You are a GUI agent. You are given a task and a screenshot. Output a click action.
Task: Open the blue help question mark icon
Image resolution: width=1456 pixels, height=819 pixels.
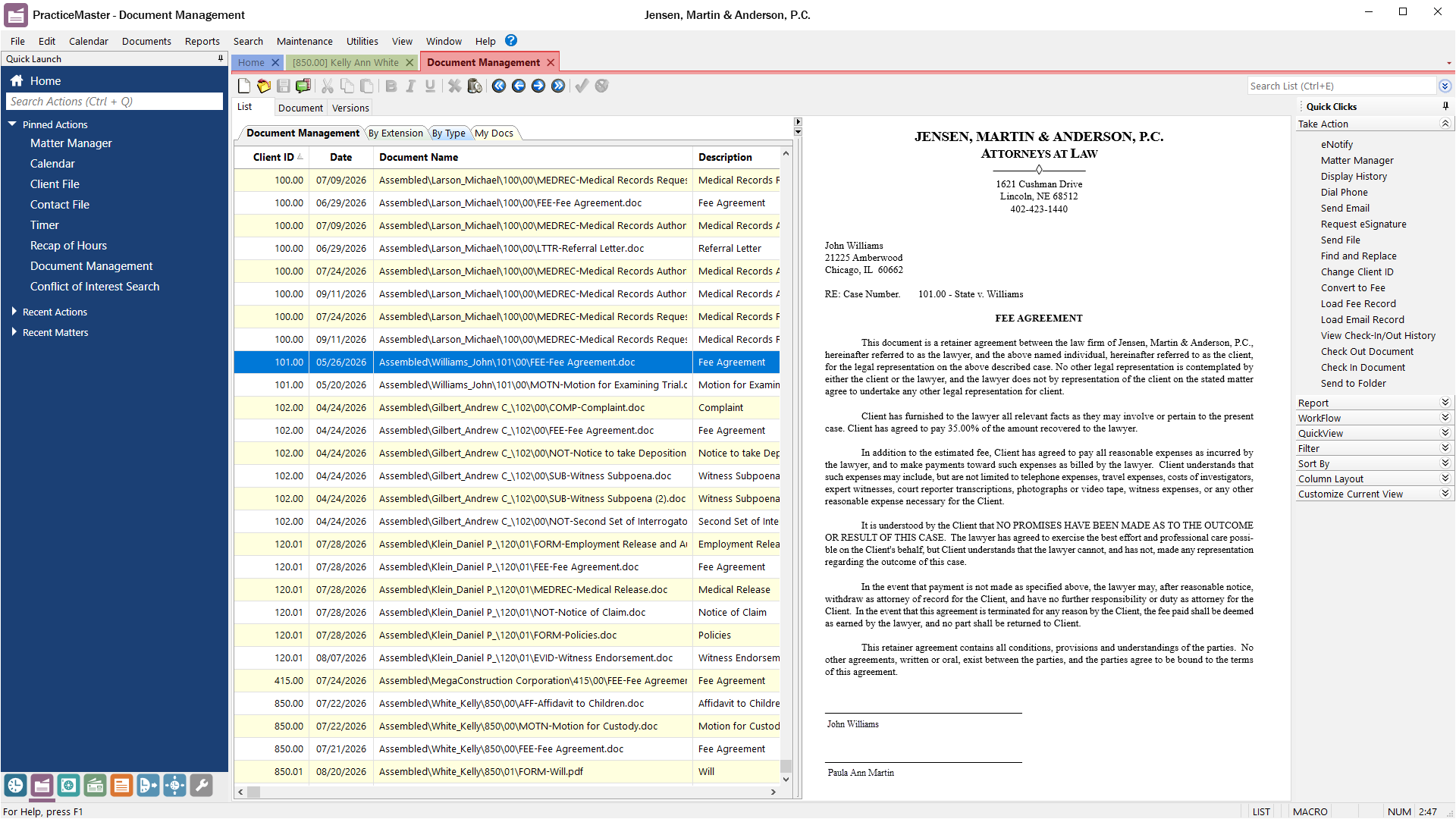coord(511,41)
